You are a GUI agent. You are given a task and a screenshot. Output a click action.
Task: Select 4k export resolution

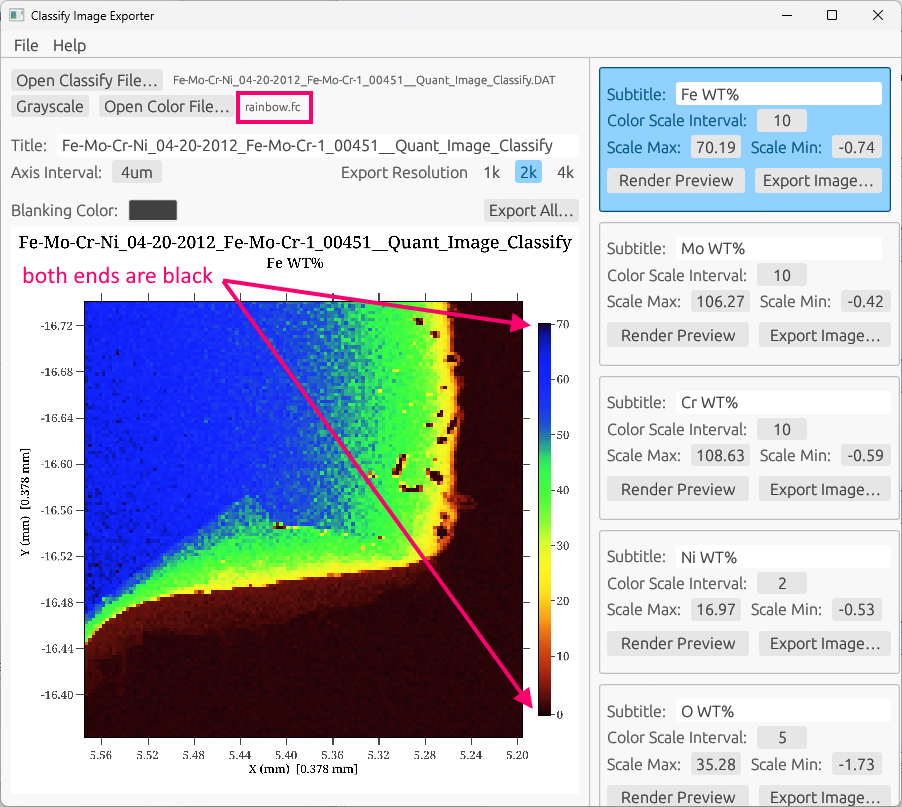[565, 172]
